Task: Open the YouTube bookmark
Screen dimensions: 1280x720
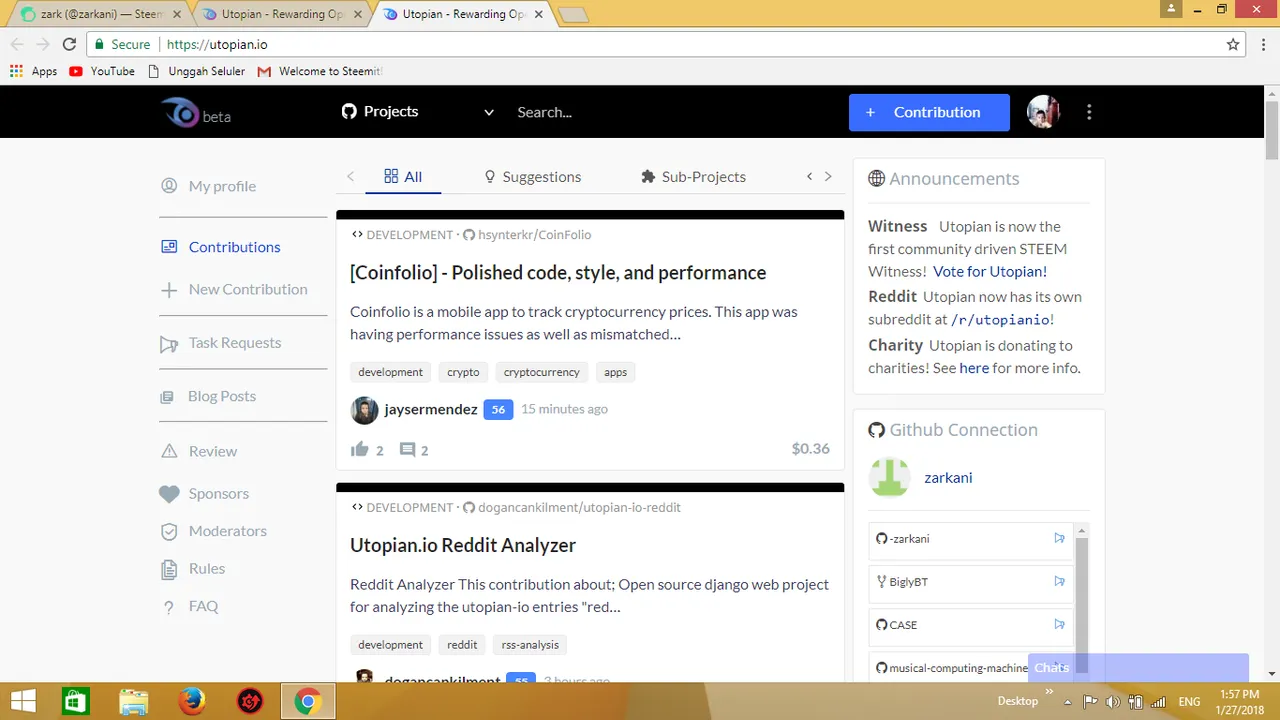Action: [x=102, y=71]
